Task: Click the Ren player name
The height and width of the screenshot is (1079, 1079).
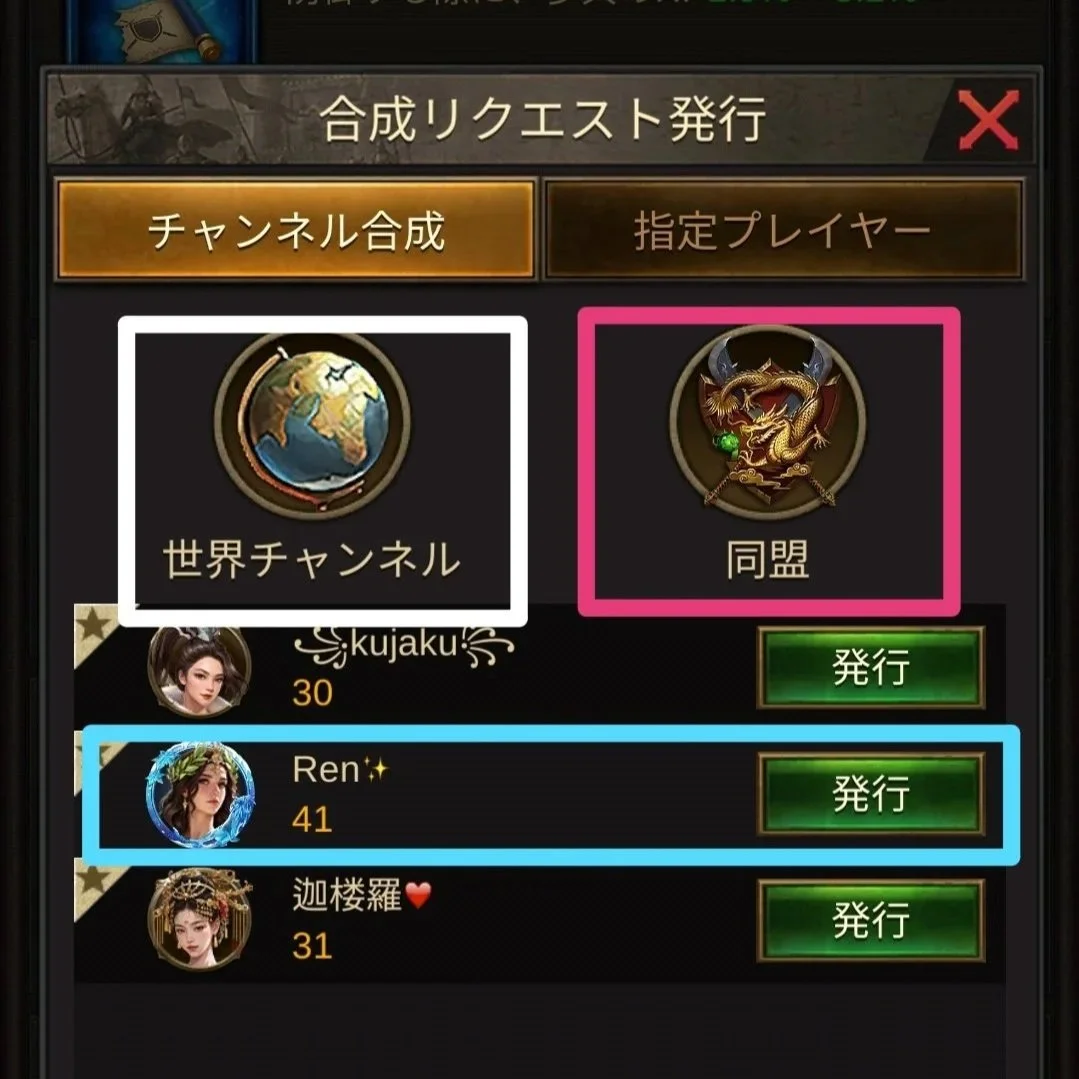Action: click(x=341, y=769)
